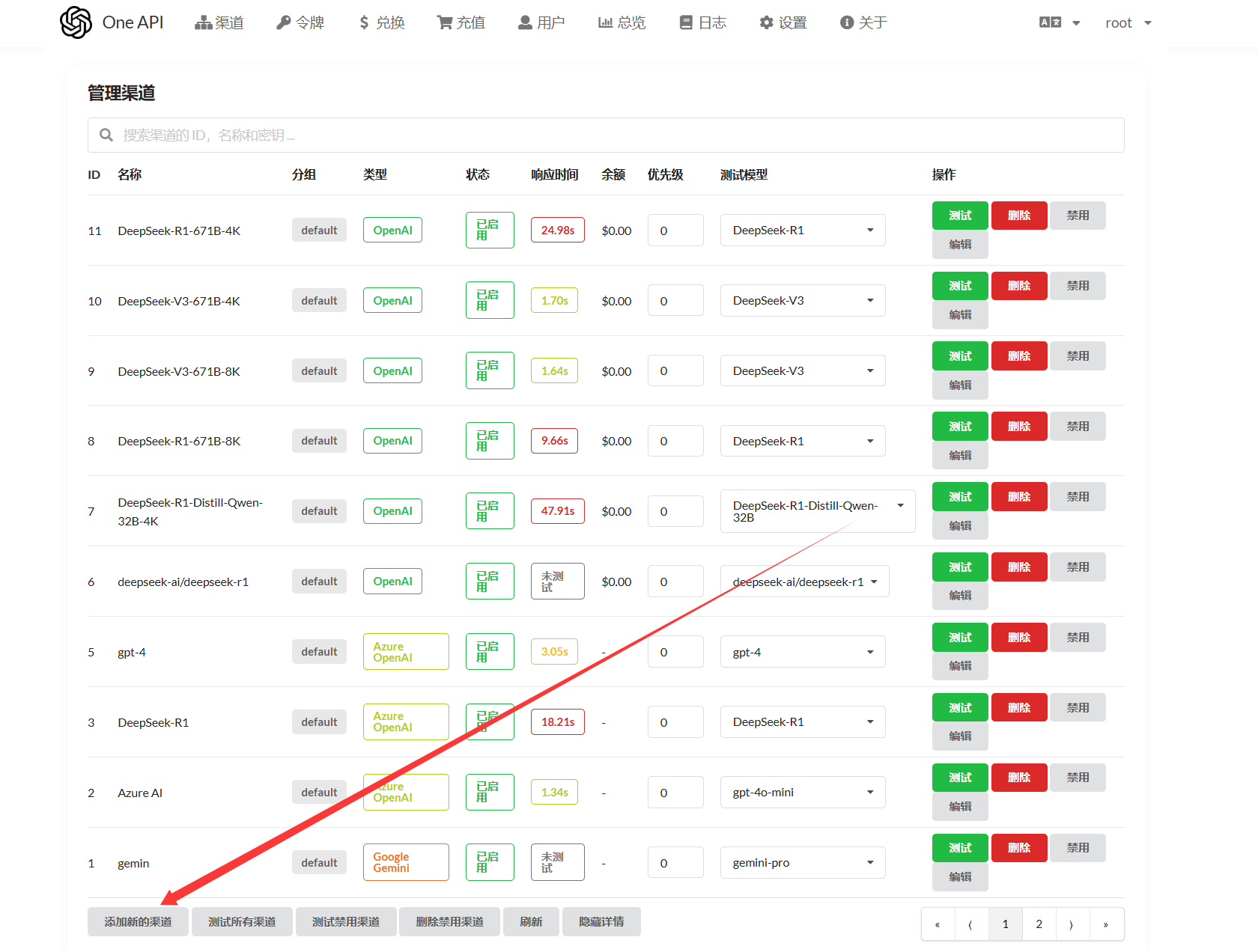1258x952 pixels.
Task: Open the 令牌 tokens menu
Action: 300,22
